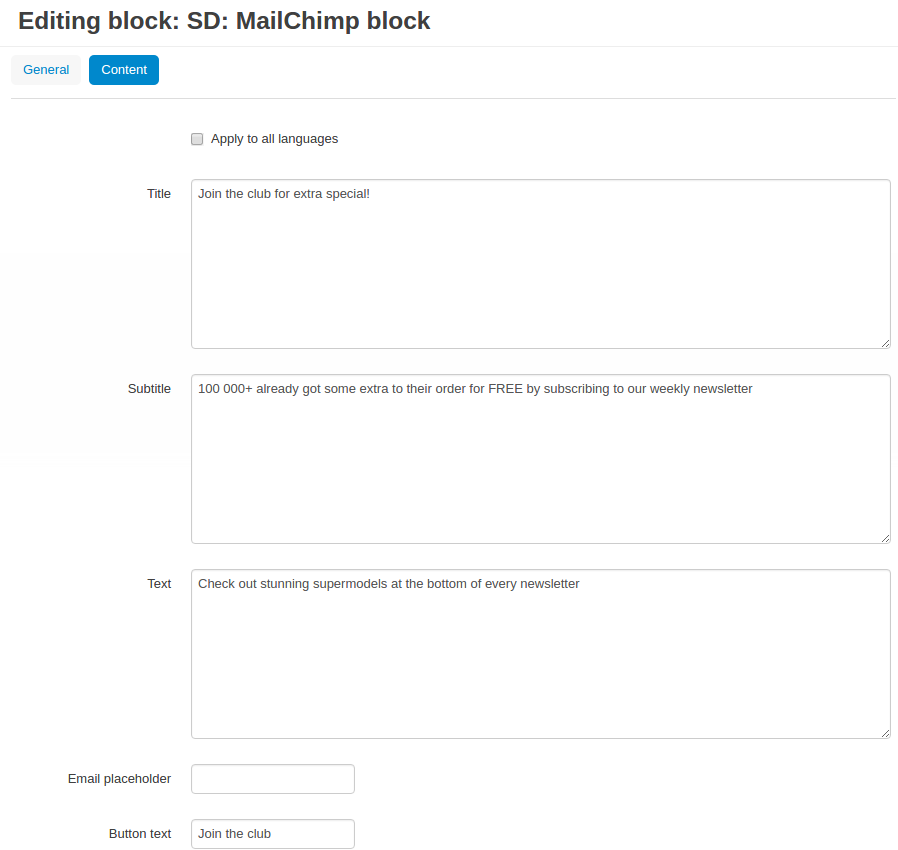898x850 pixels.
Task: Click the Button text input 'Join the club'
Action: [x=273, y=834]
